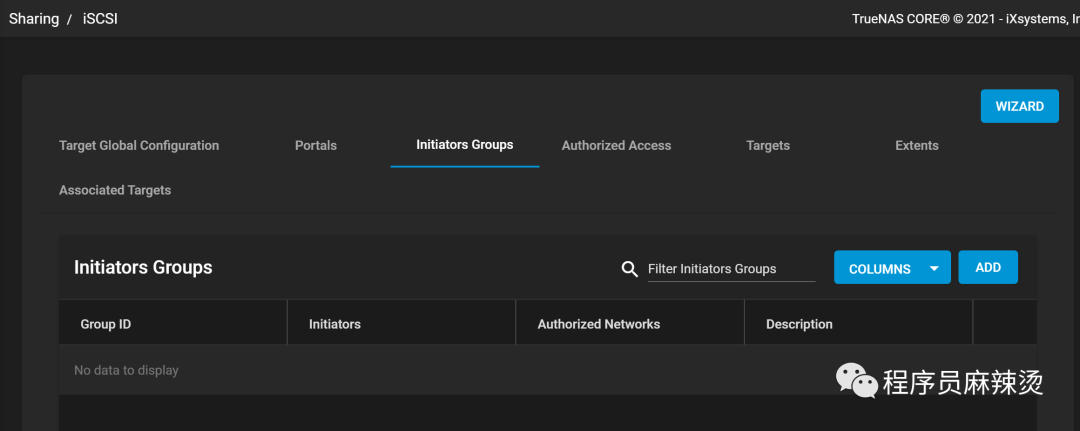This screenshot has width=1080, height=431.
Task: Go to the Authorized Access tab
Action: click(616, 146)
